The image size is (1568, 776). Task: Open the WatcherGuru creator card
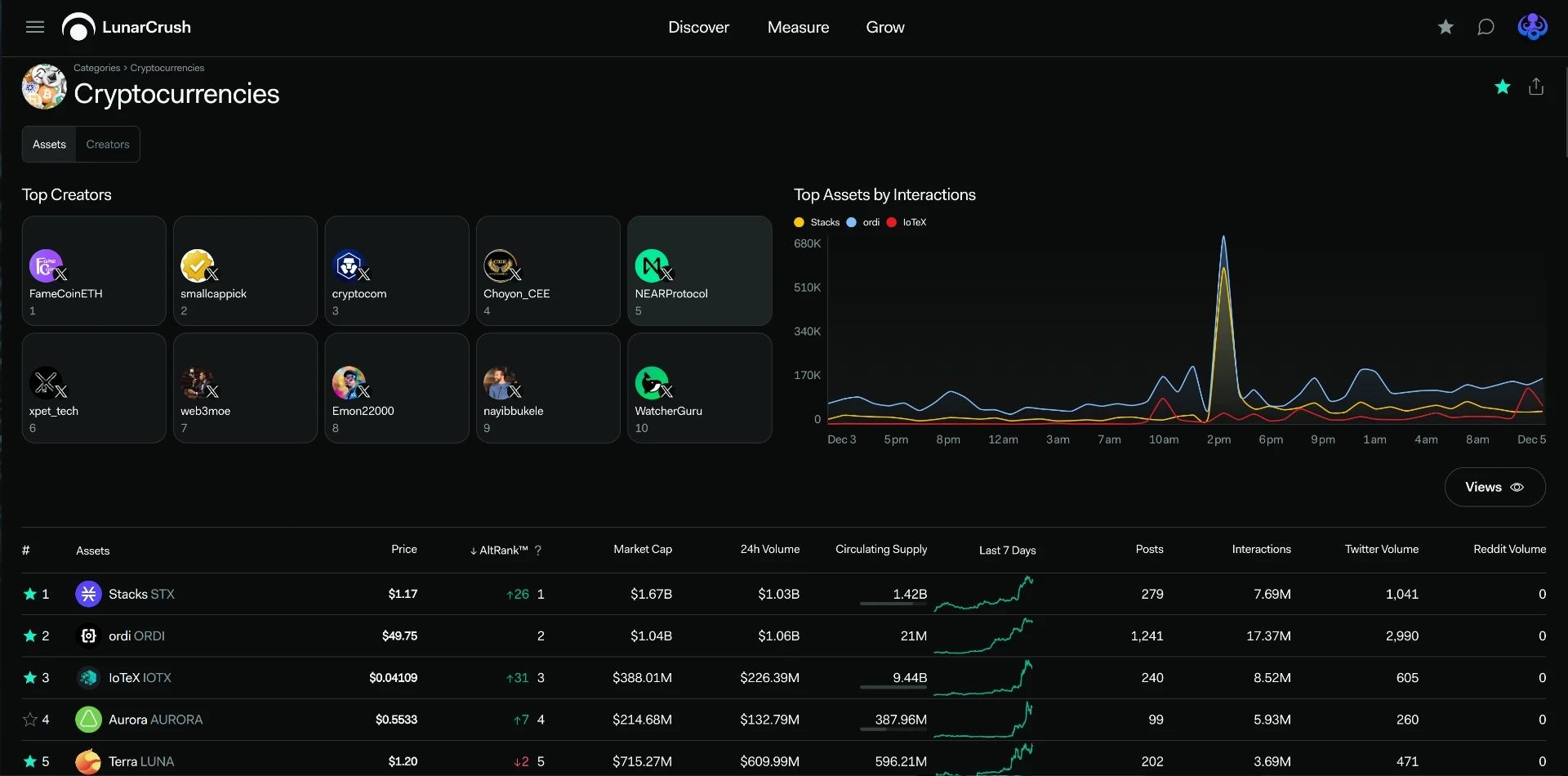coord(700,388)
